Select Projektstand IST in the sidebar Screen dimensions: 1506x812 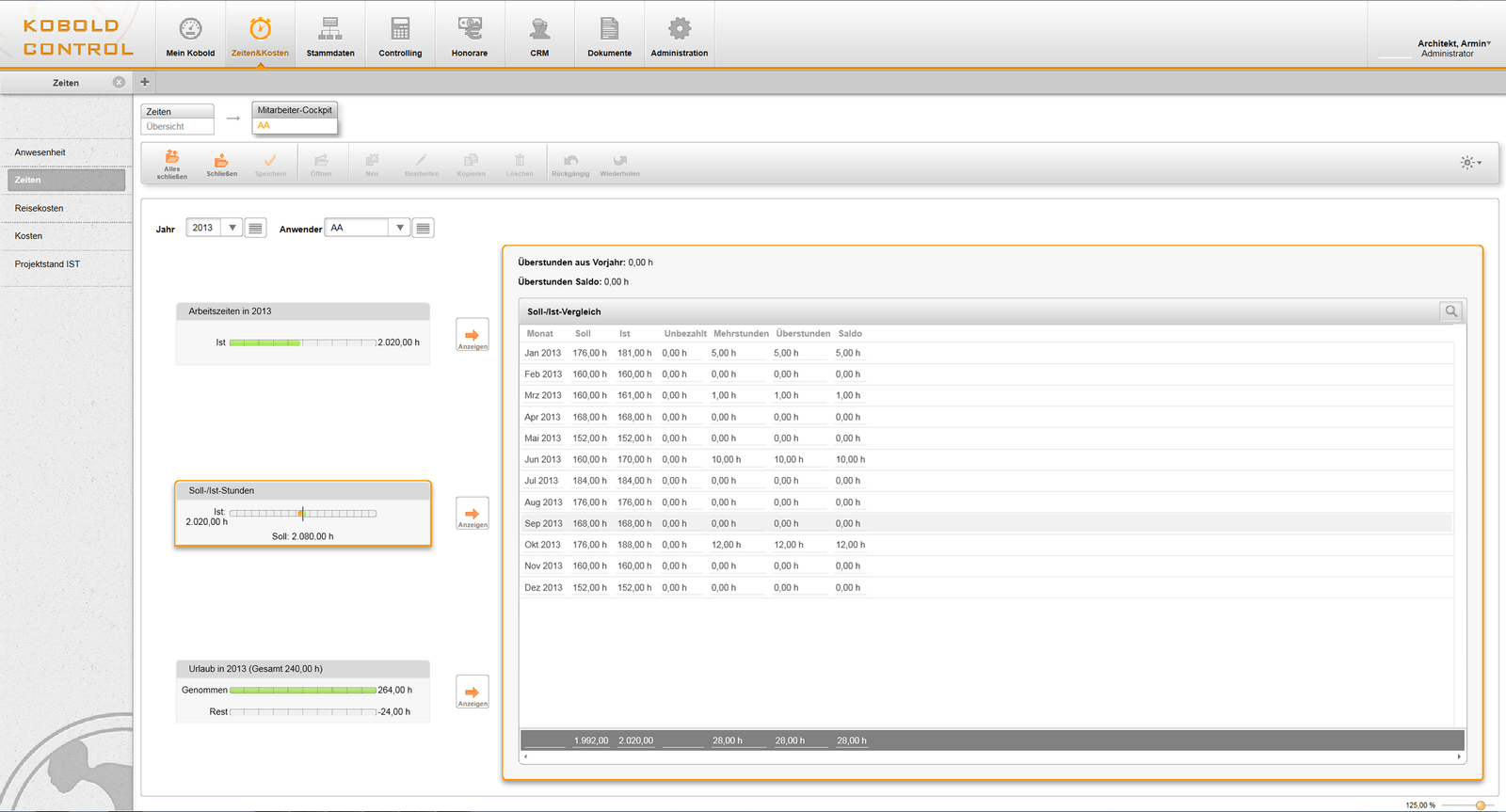(47, 264)
